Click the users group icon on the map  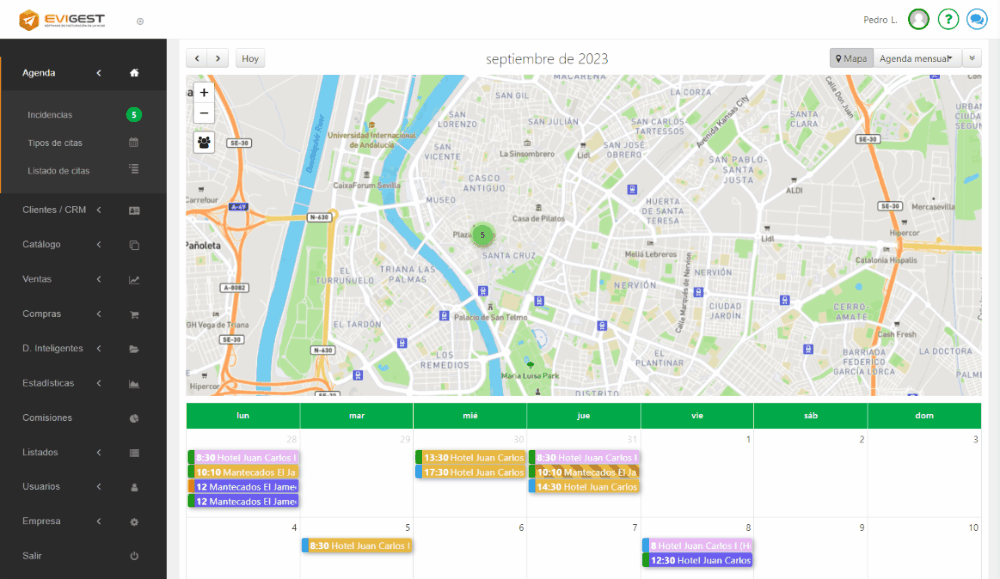[x=204, y=142]
